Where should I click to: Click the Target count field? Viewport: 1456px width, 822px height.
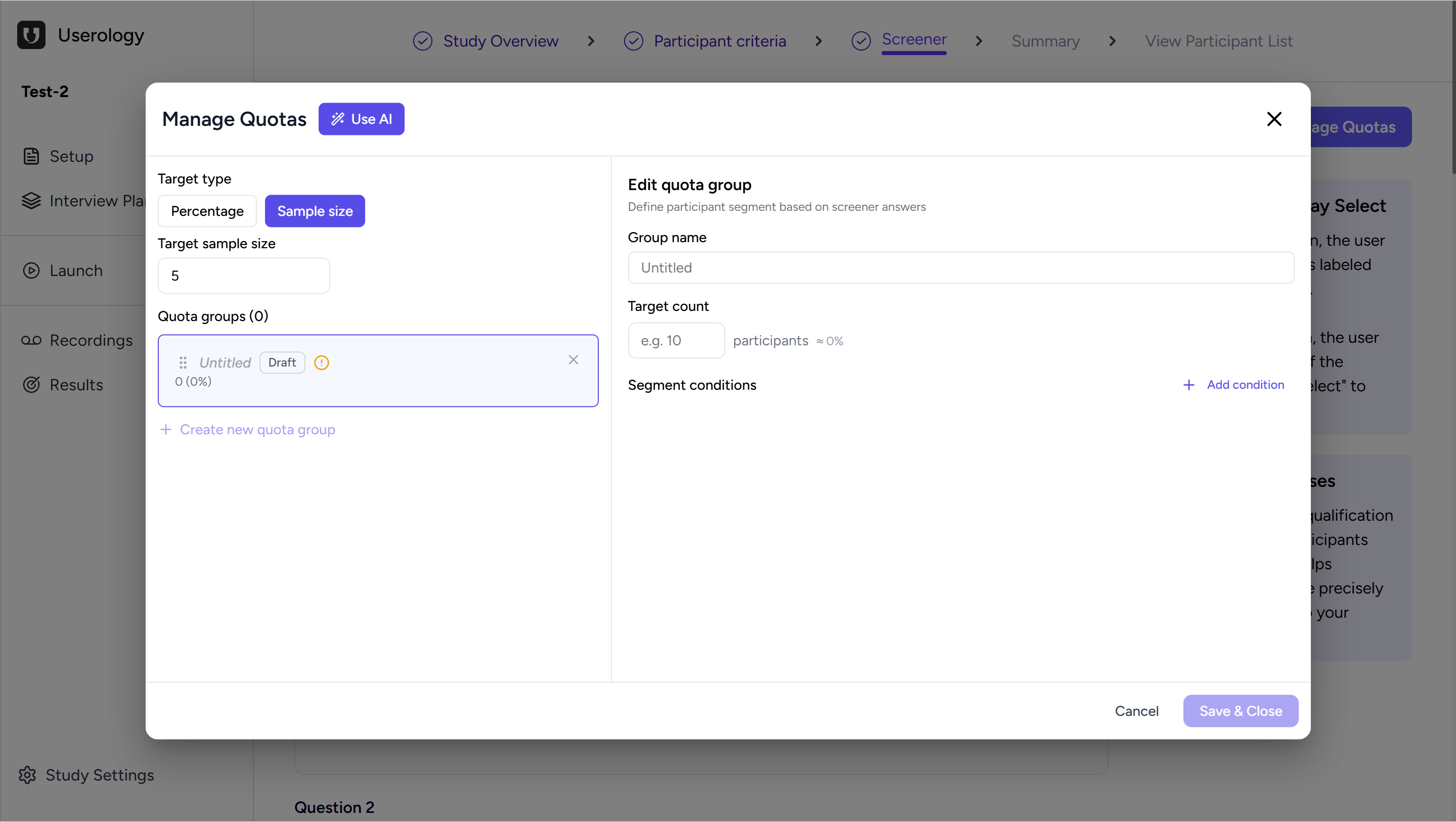(x=676, y=340)
